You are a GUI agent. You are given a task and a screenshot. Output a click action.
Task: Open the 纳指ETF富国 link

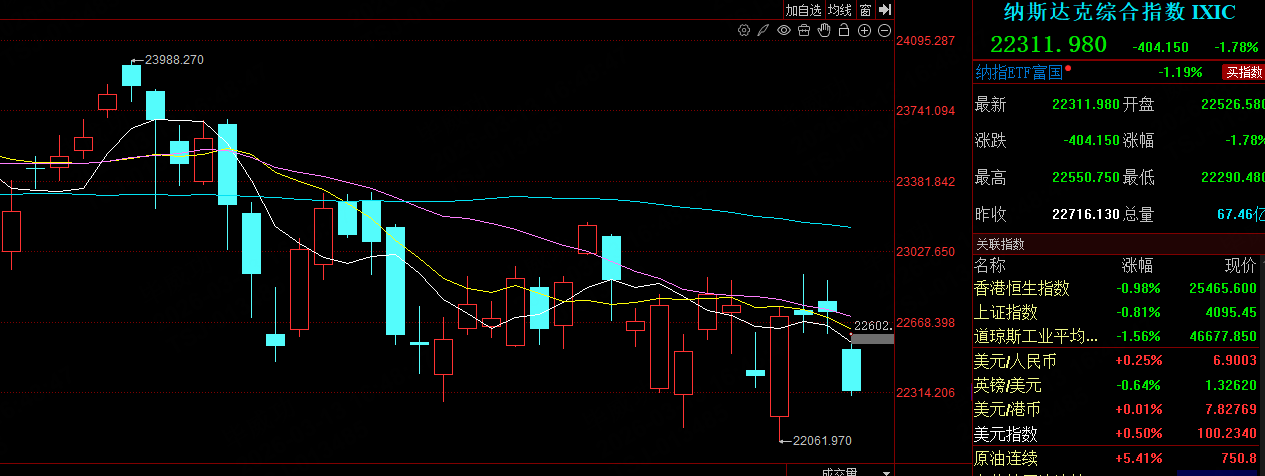point(1018,72)
